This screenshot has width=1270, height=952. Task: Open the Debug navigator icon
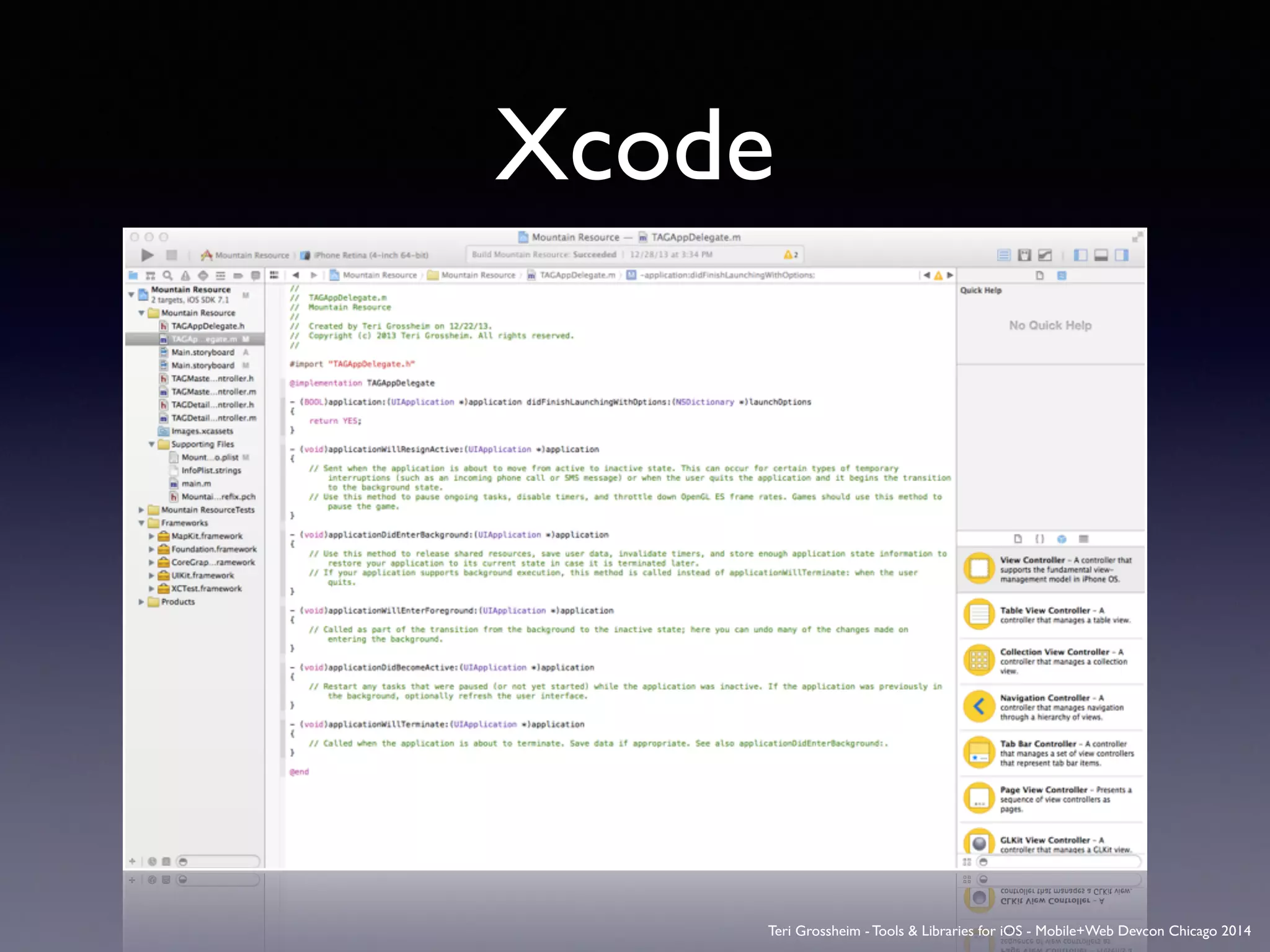[220, 275]
